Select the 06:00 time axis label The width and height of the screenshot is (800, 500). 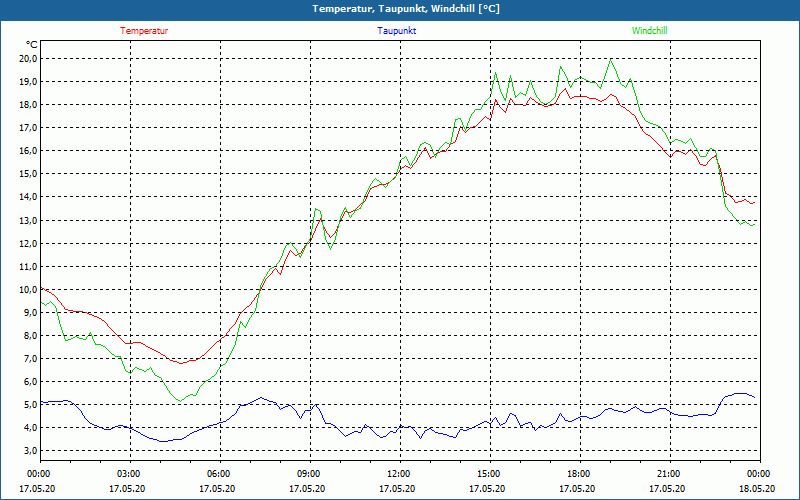tap(219, 474)
